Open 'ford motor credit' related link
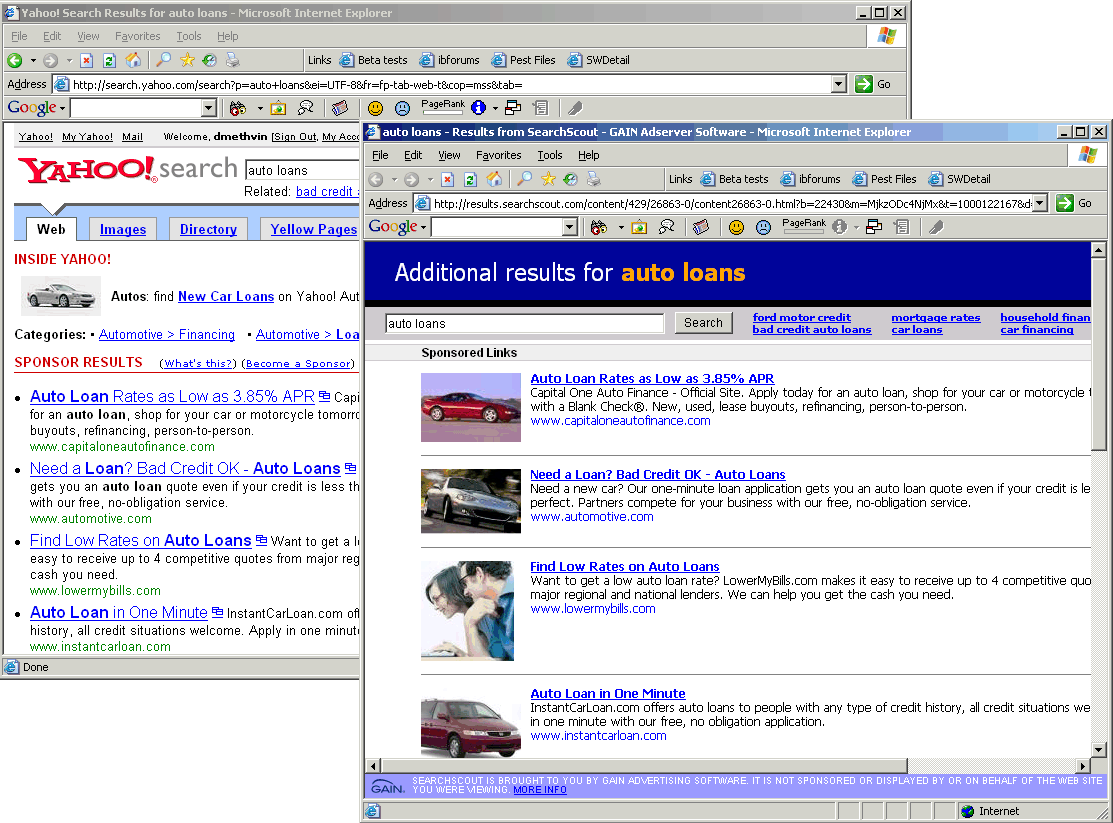1113x823 pixels. tap(801, 317)
